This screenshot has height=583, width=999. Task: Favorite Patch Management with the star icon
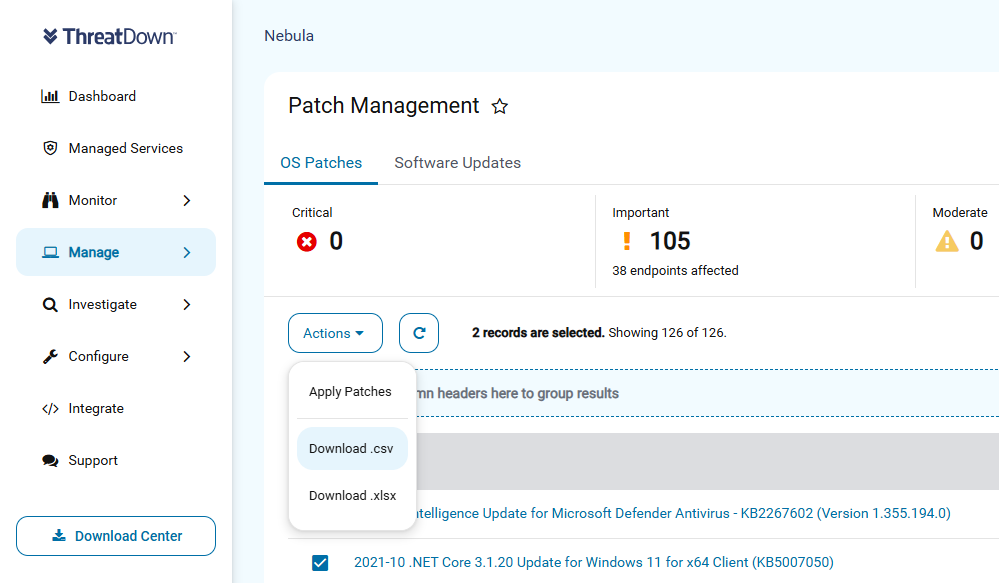tap(500, 106)
